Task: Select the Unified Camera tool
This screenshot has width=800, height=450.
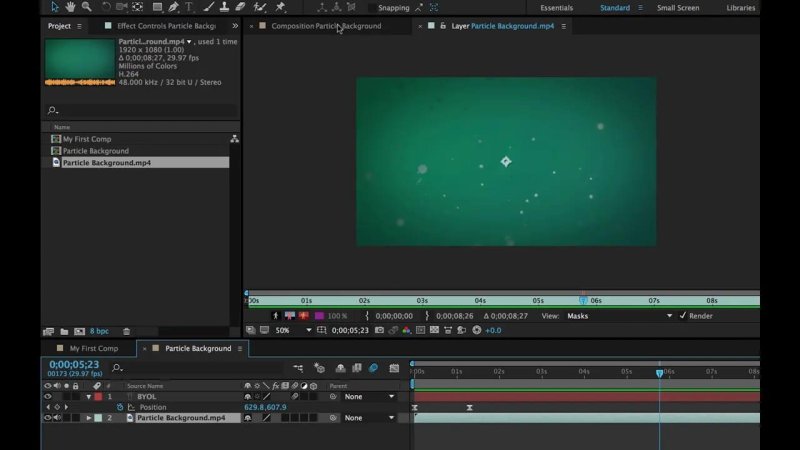Action: [121, 7]
